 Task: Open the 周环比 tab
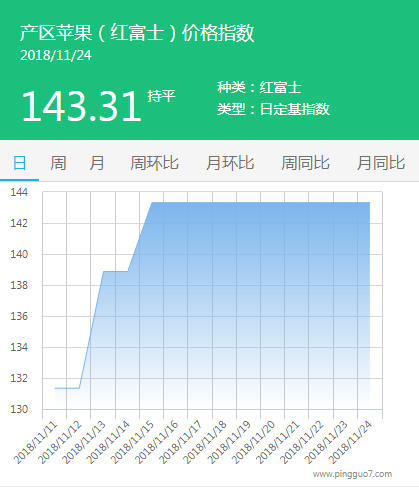click(x=154, y=163)
